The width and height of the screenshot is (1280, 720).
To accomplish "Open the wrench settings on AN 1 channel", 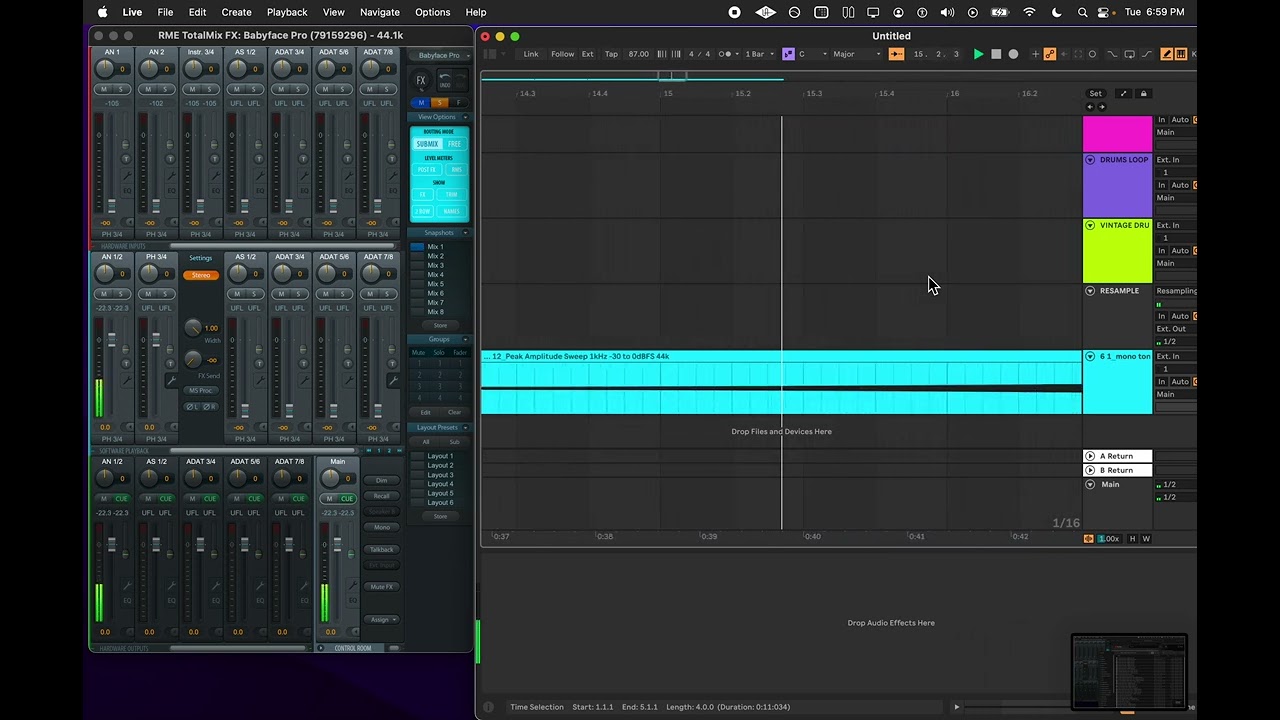I will point(127,175).
